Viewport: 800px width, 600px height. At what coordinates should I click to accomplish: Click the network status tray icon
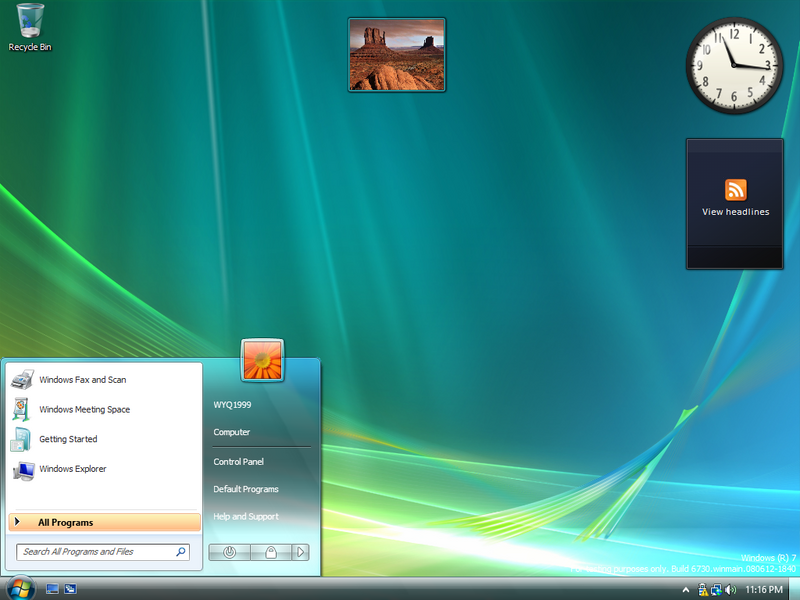pos(717,589)
